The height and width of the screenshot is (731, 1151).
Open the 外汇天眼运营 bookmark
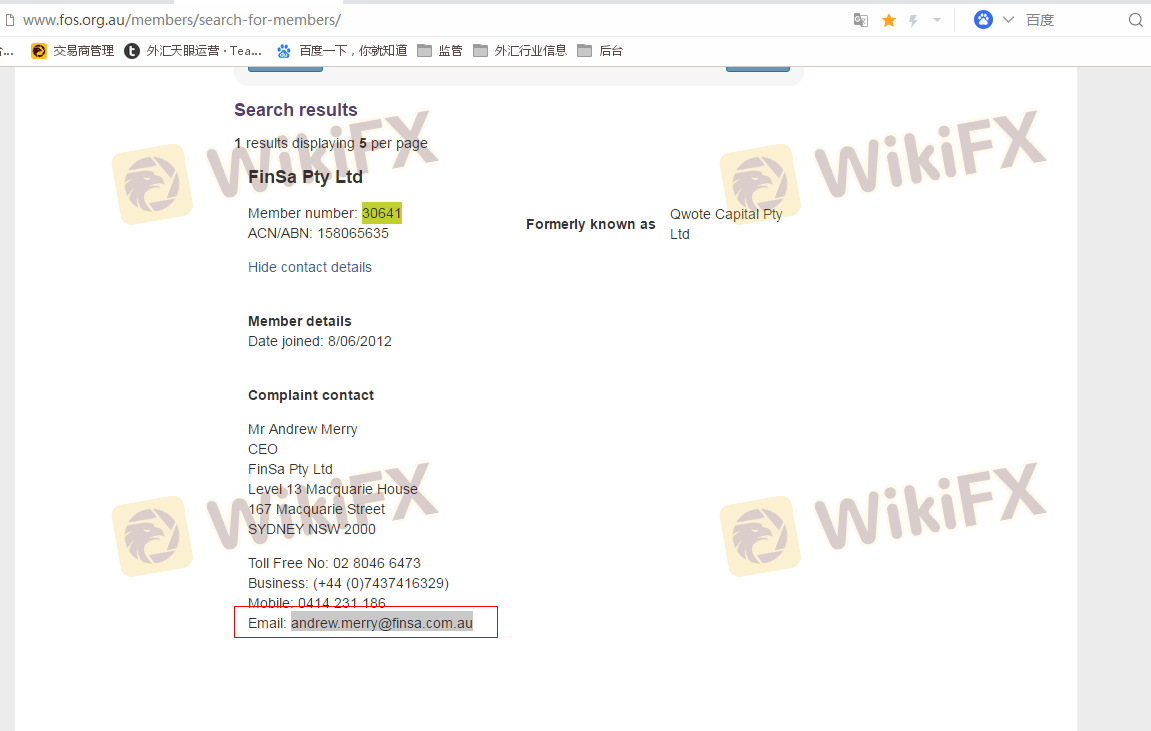(x=194, y=51)
